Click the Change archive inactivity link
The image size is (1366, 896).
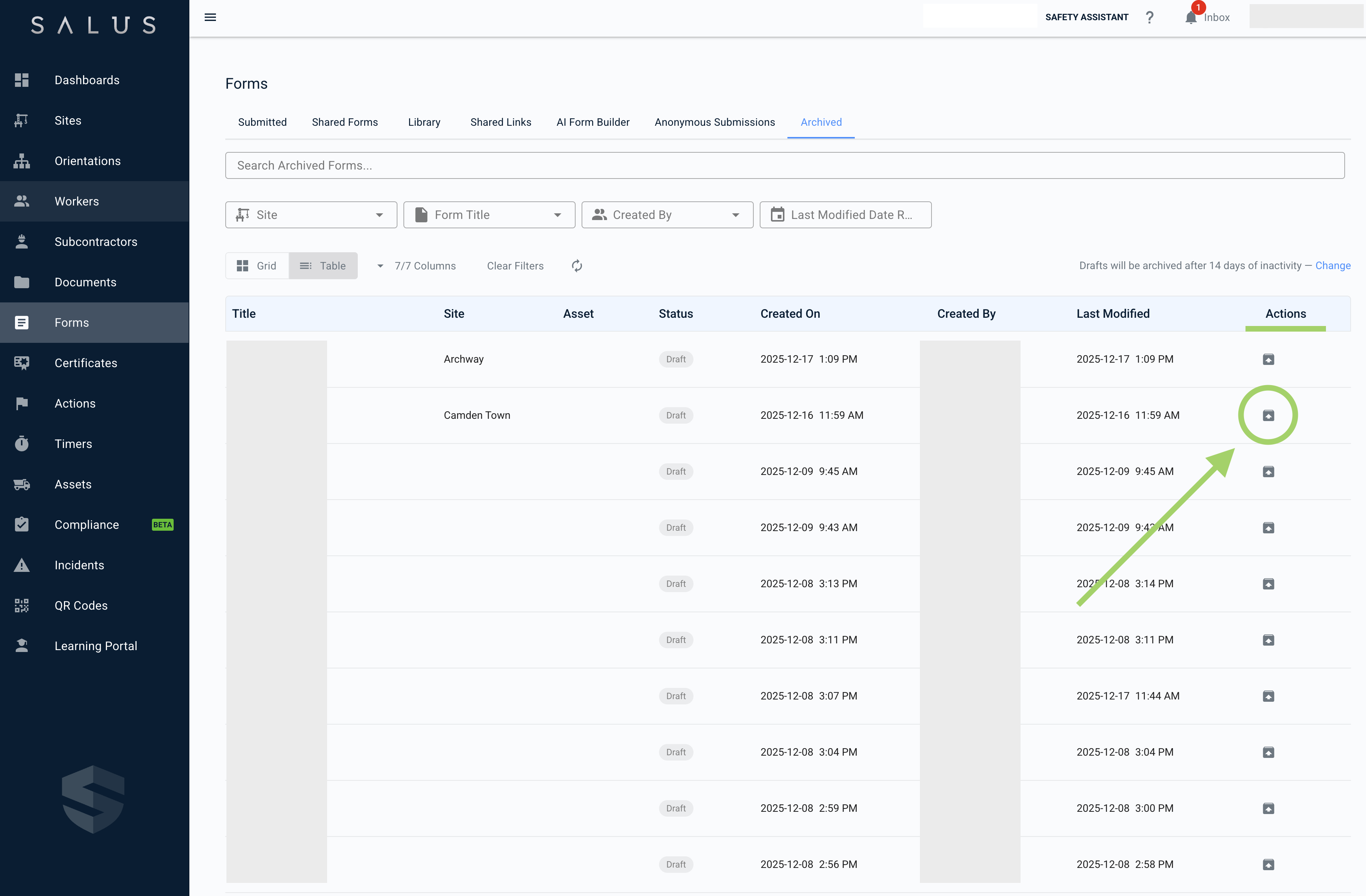click(x=1332, y=265)
